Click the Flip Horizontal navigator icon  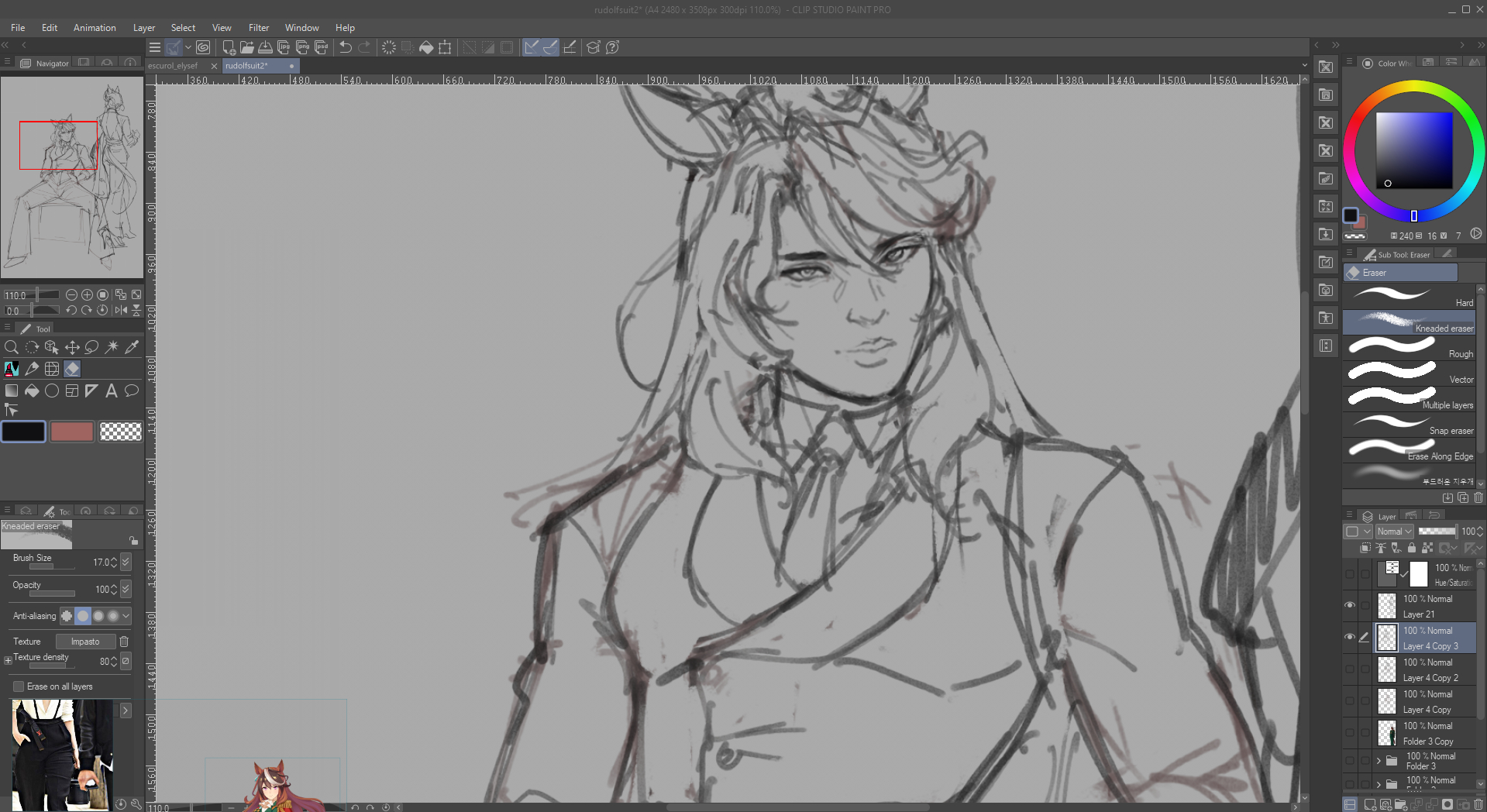point(121,310)
